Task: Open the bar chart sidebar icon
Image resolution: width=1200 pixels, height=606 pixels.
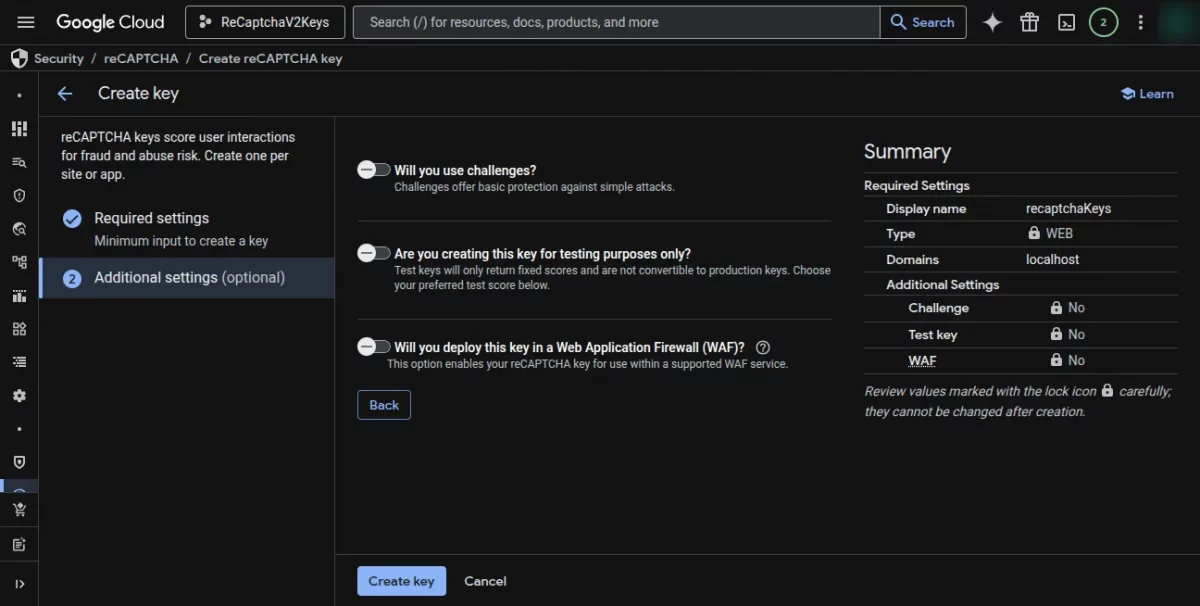Action: click(19, 296)
